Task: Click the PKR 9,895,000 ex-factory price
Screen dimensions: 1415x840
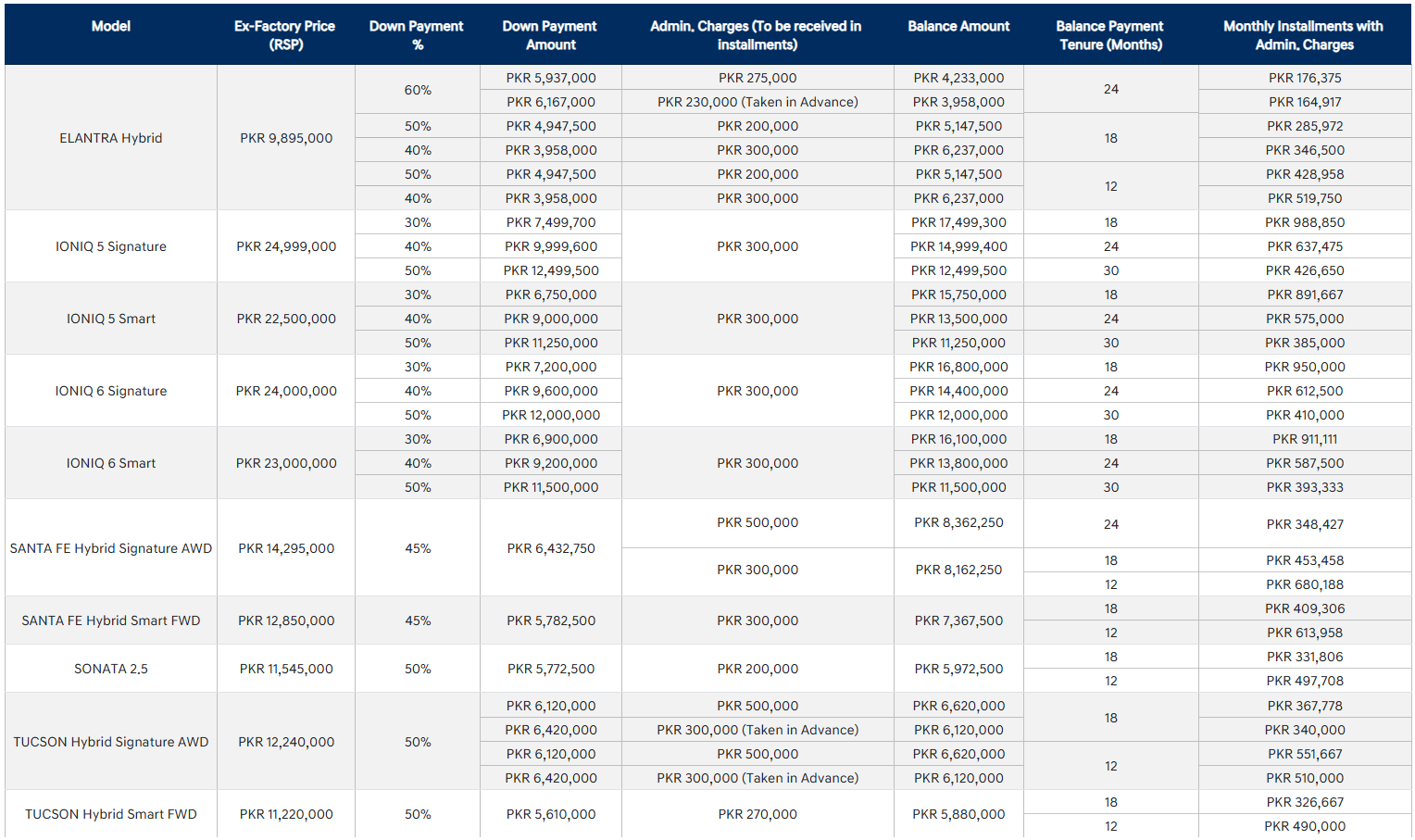Action: click(x=286, y=138)
